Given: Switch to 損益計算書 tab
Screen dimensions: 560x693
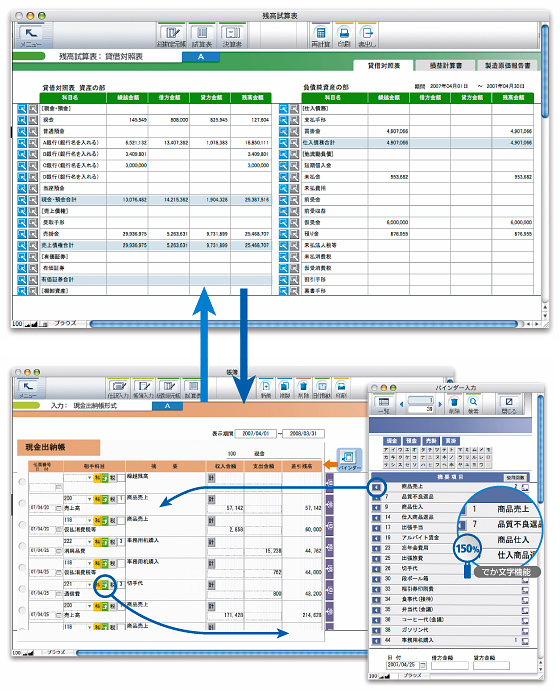Looking at the screenshot, I should pyautogui.click(x=446, y=66).
